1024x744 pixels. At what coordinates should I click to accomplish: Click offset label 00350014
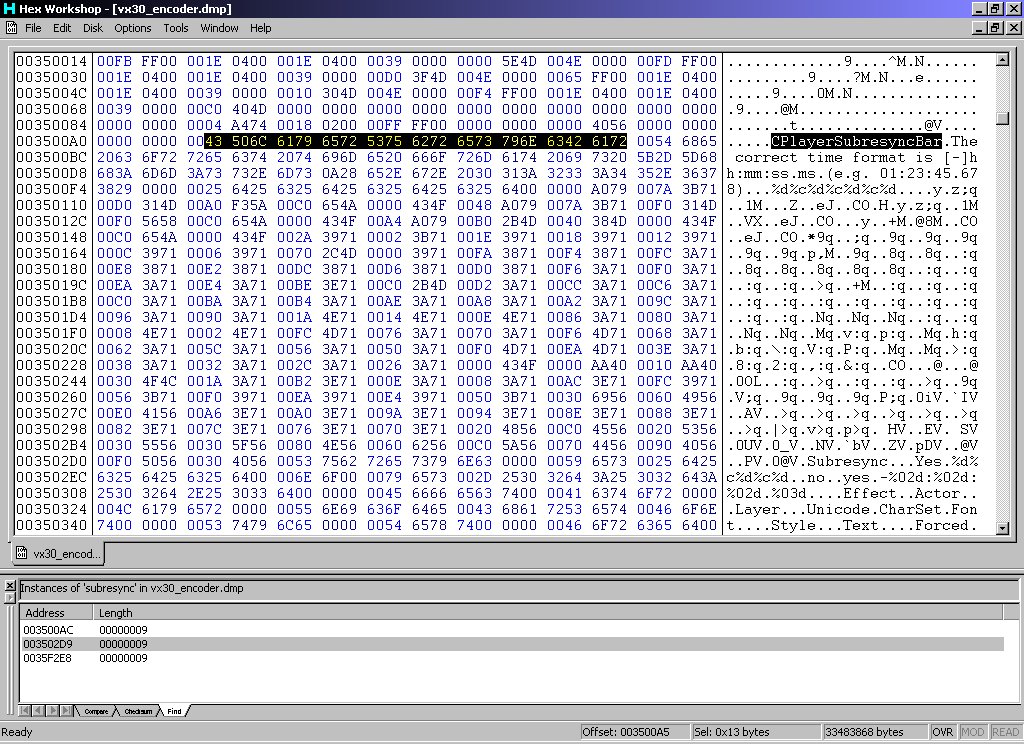coord(52,61)
